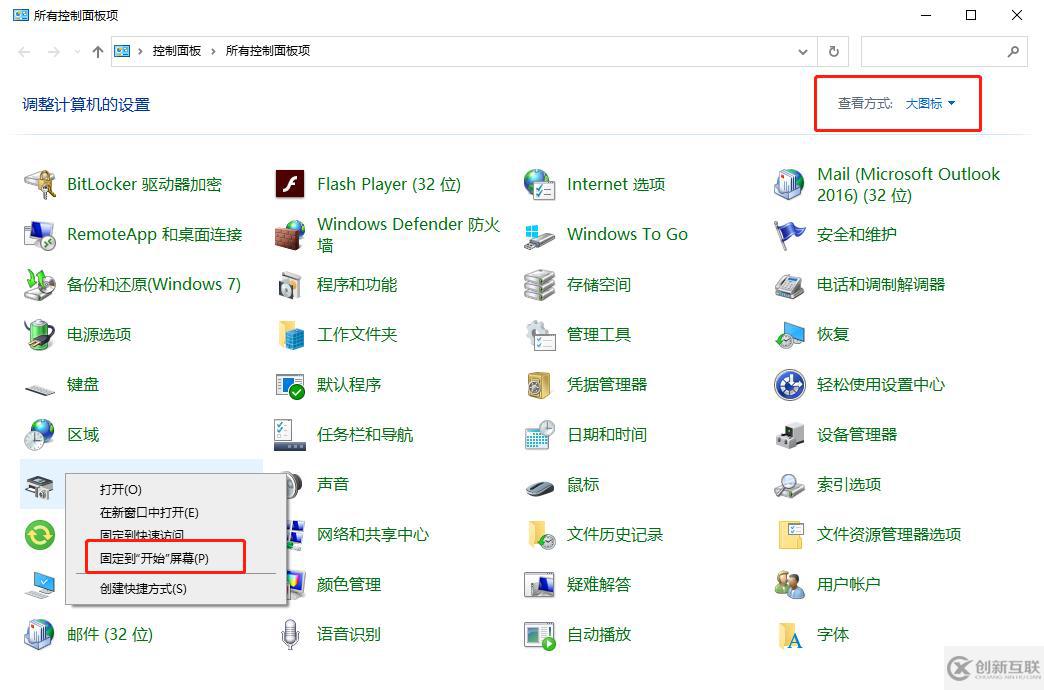Click the green sync circular arrows icon

40,535
